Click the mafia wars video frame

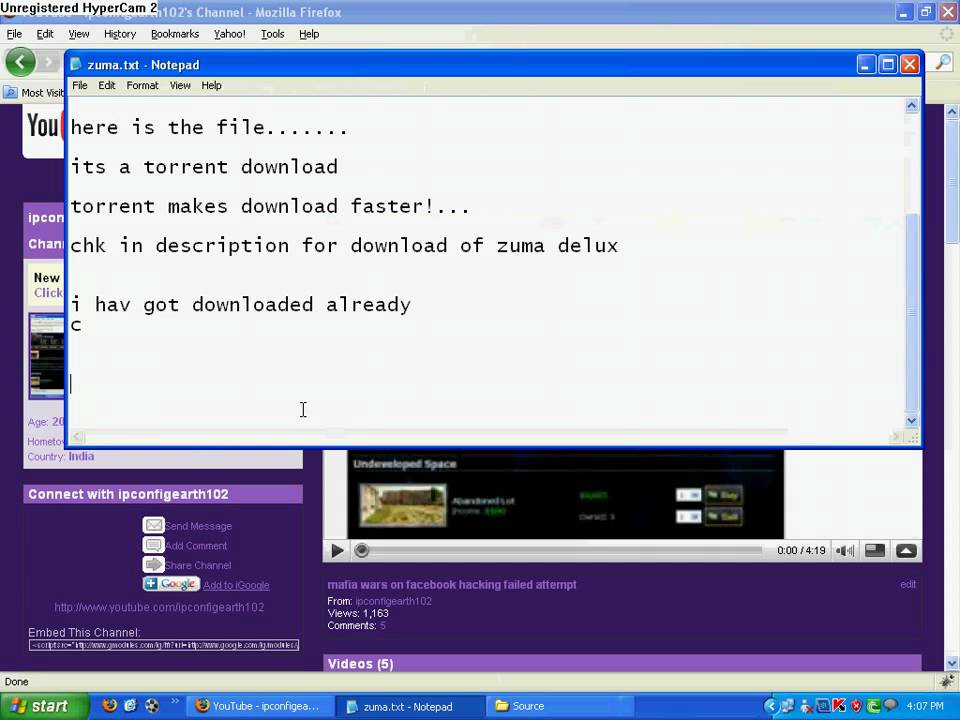coord(565,494)
